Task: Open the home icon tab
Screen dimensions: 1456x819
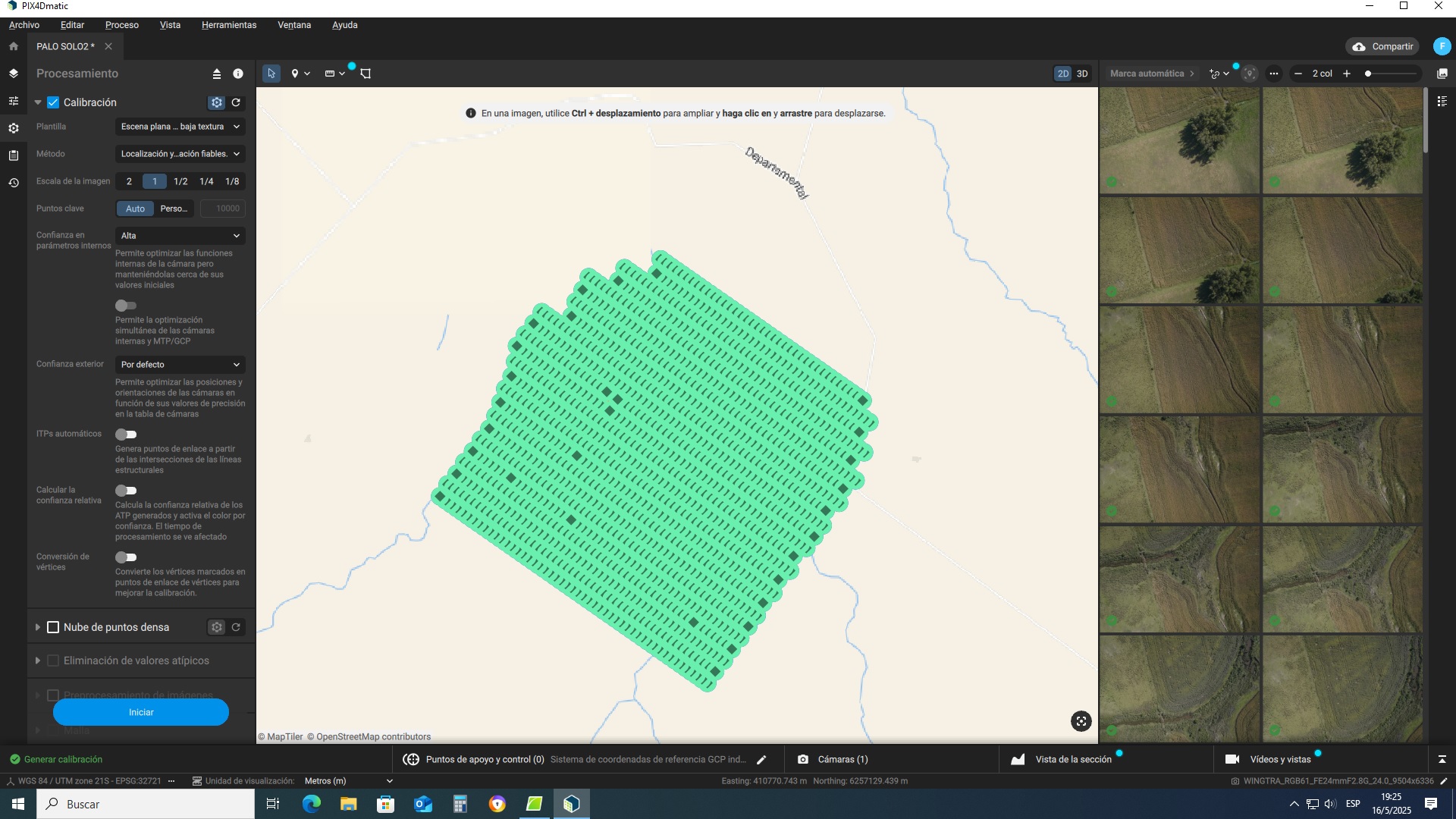Action: click(13, 46)
